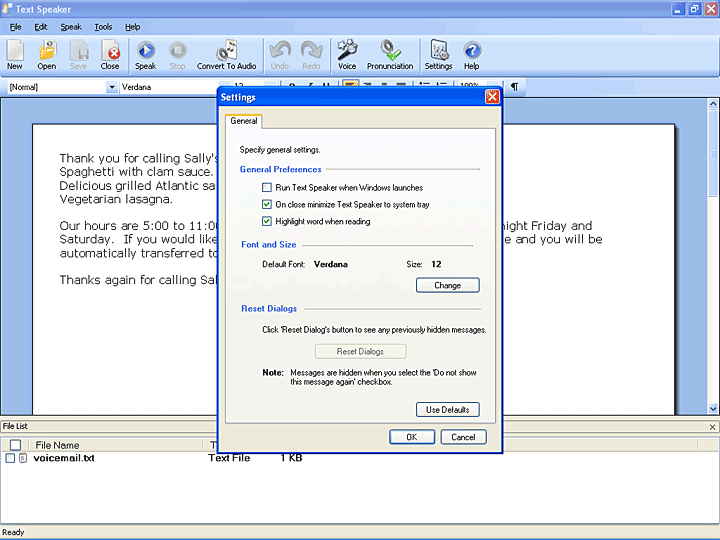This screenshot has width=720, height=540.
Task: Select the General tab in Settings
Action: pyautogui.click(x=244, y=121)
